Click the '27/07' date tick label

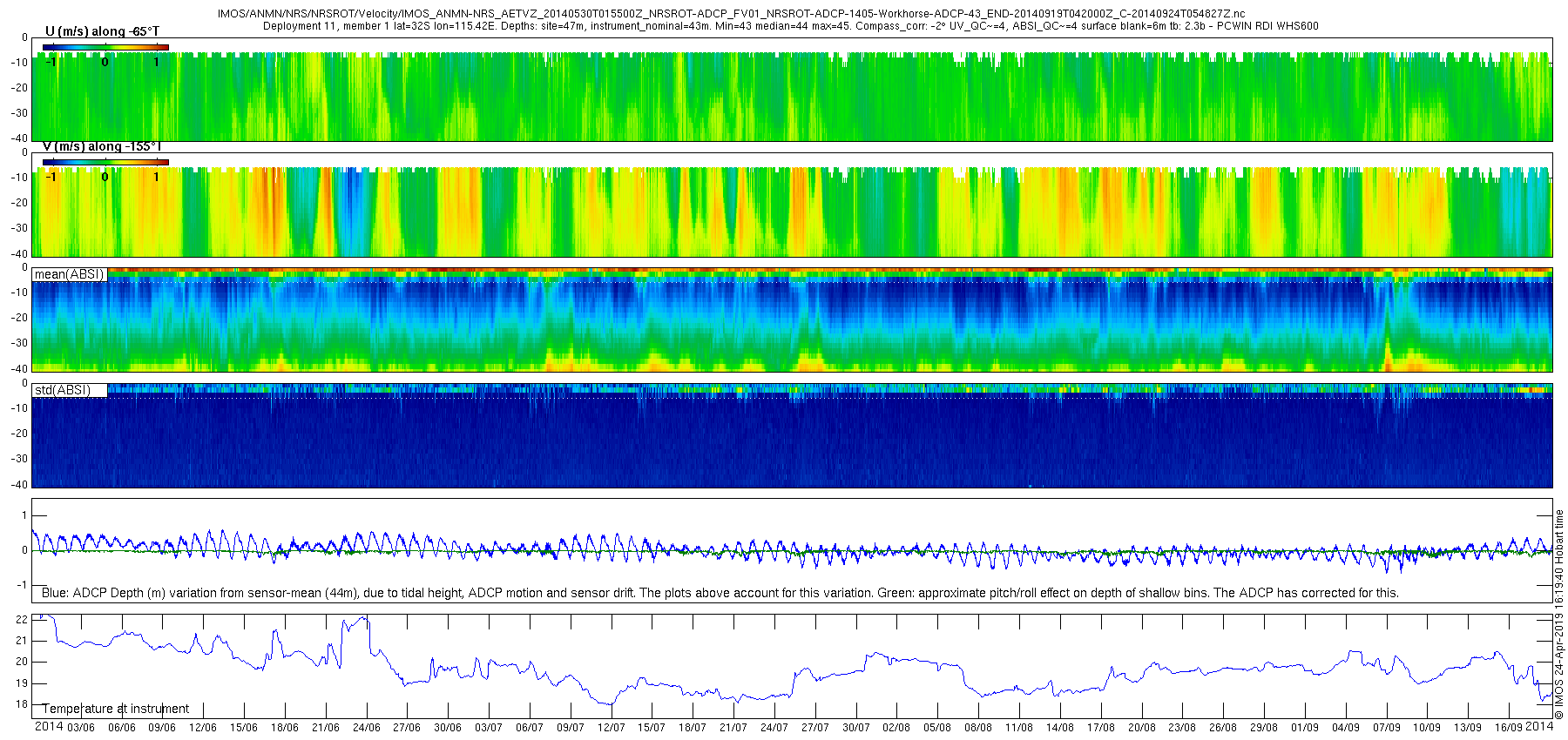point(815,728)
